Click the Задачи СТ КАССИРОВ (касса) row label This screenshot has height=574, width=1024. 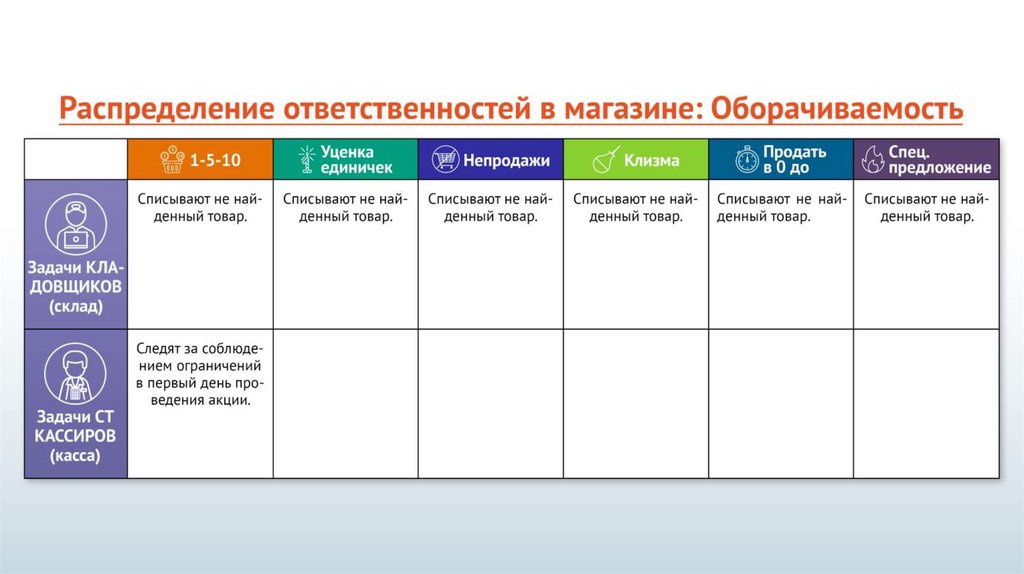tap(75, 436)
